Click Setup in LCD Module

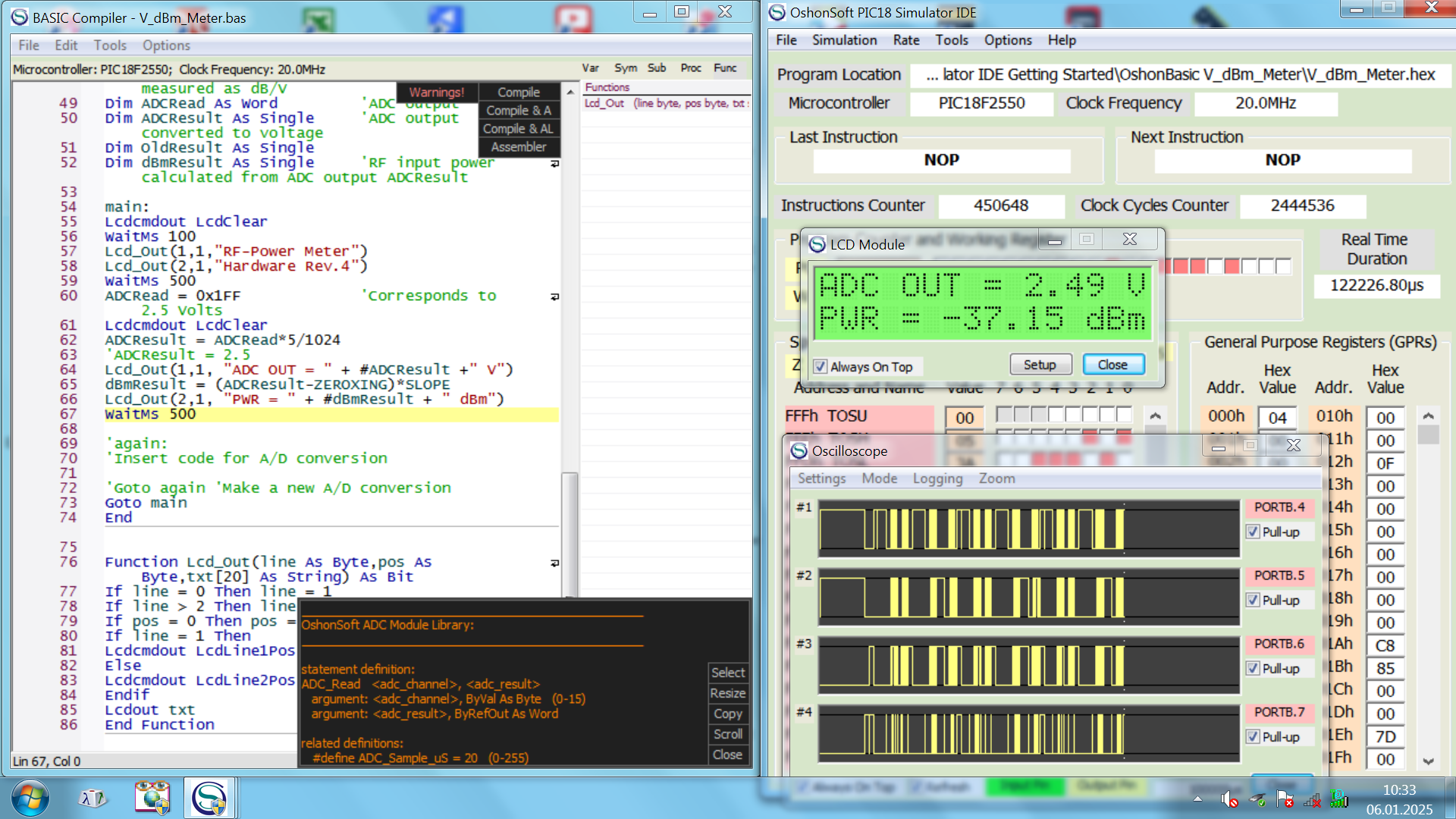[x=1040, y=365]
